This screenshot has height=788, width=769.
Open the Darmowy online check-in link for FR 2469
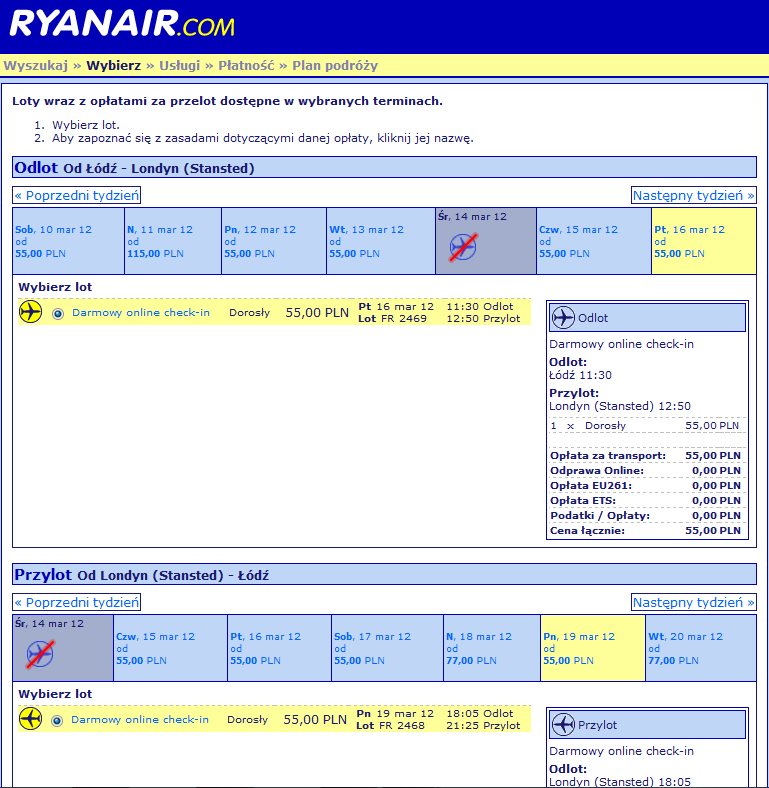pyautogui.click(x=141, y=313)
